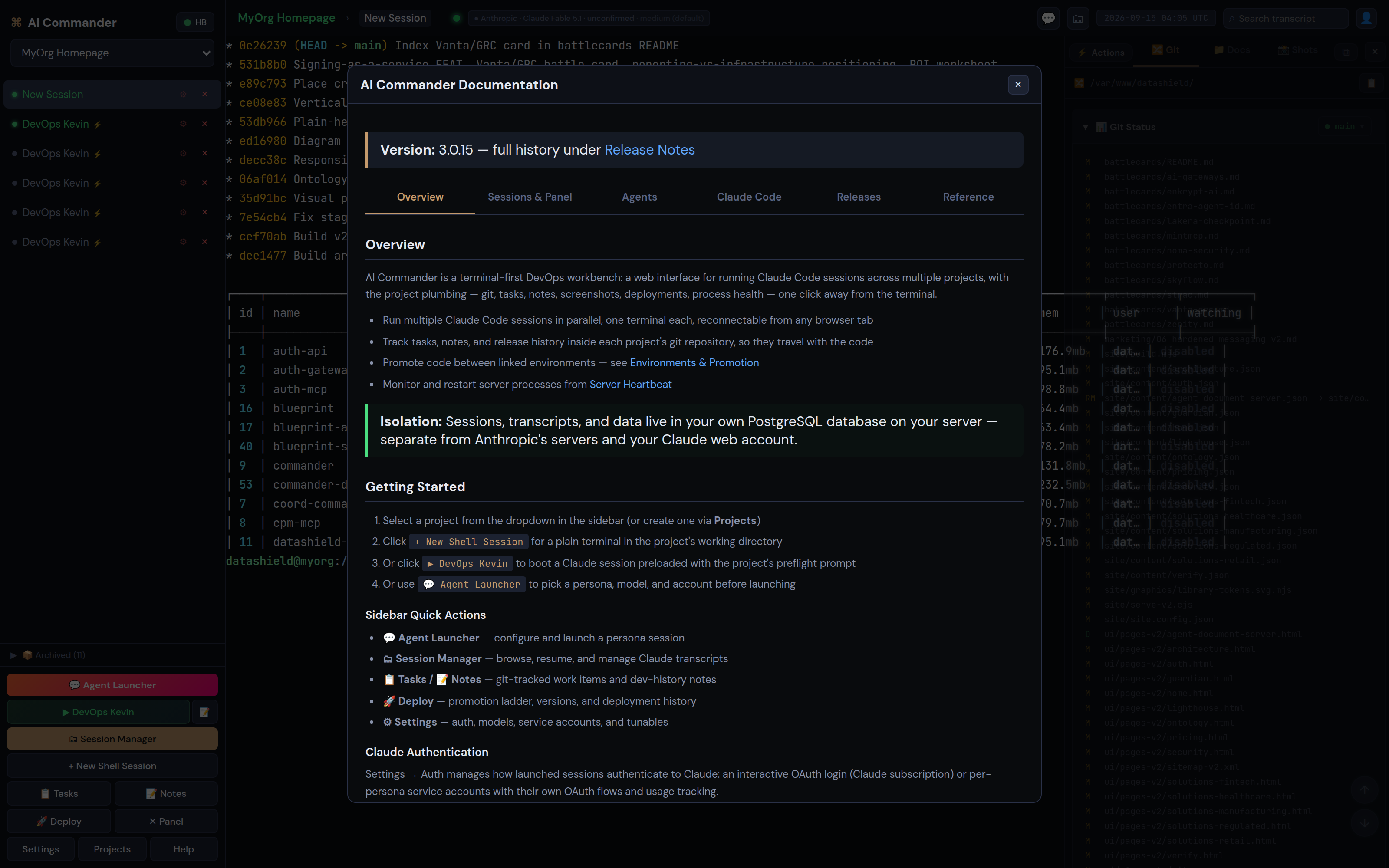This screenshot has width=1389, height=868.
Task: Open Projects in the sidebar
Action: coord(112,849)
